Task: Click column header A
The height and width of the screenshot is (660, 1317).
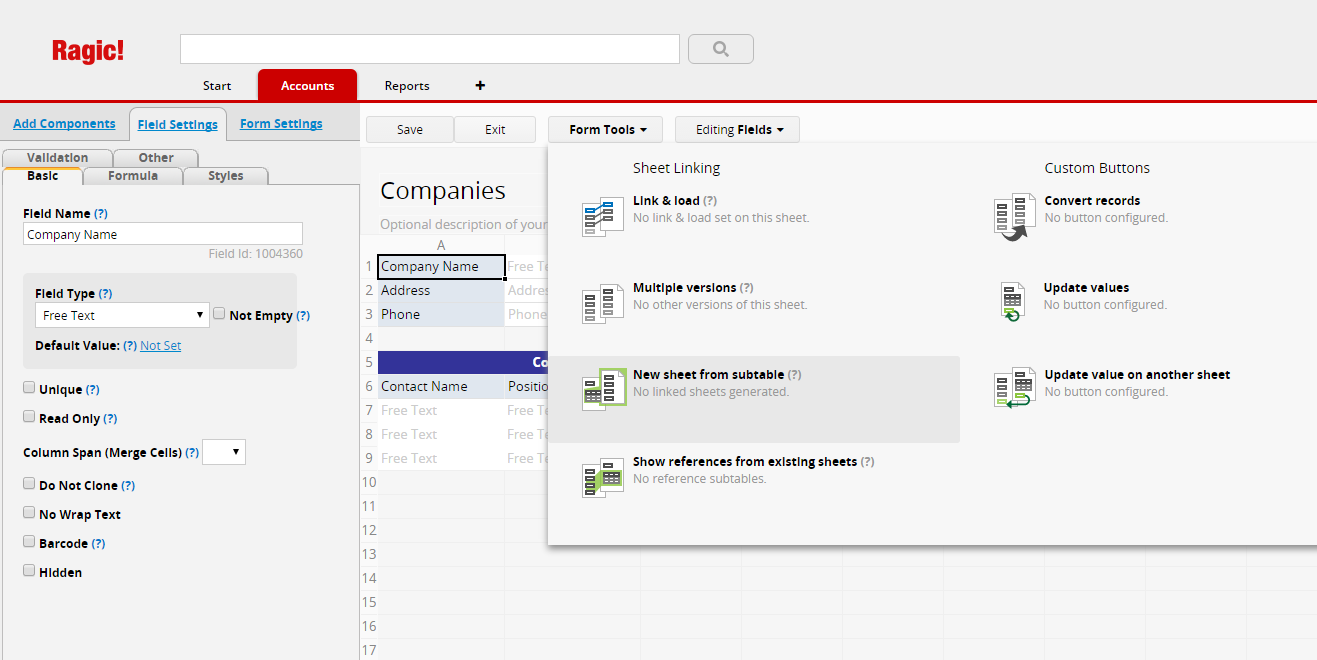Action: click(x=441, y=245)
